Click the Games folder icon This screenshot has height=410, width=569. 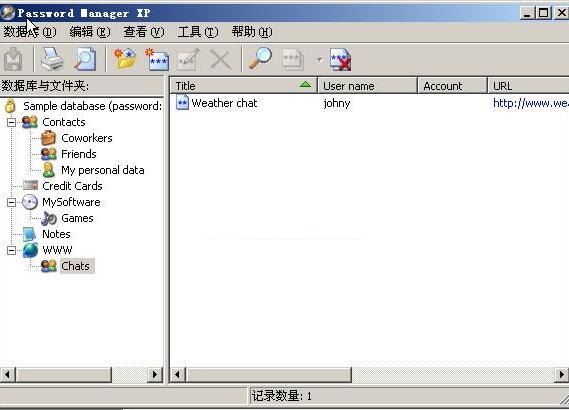(x=49, y=218)
